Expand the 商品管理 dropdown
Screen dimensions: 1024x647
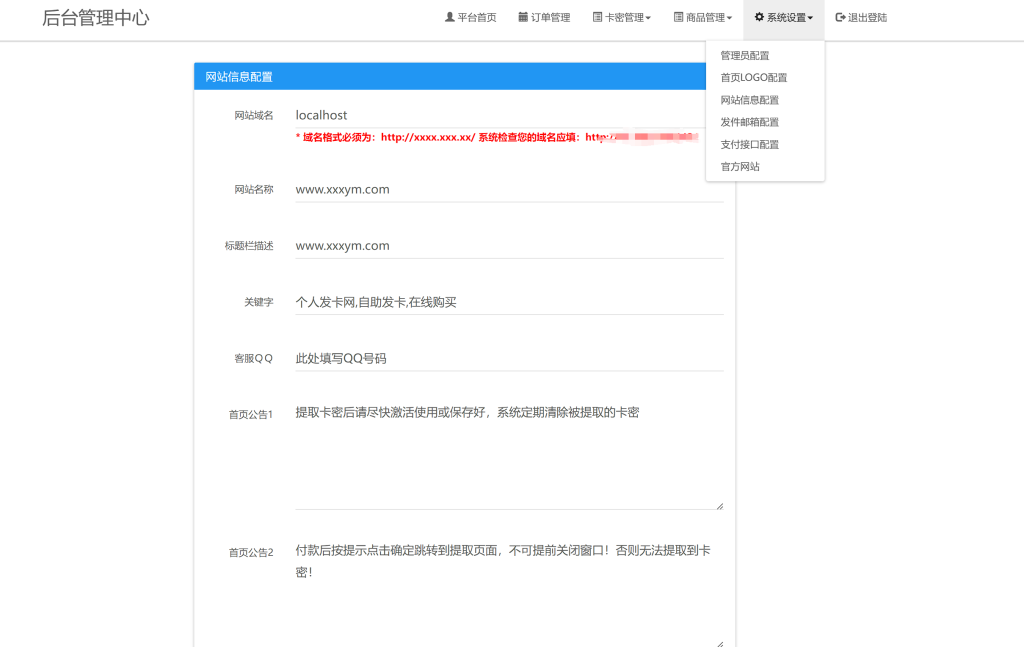coord(703,17)
